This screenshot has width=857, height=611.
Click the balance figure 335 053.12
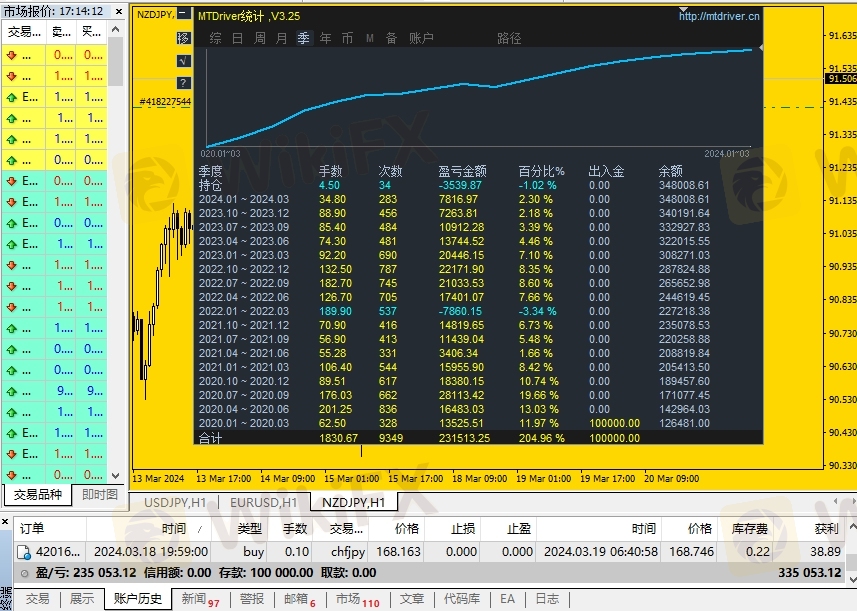click(809, 573)
